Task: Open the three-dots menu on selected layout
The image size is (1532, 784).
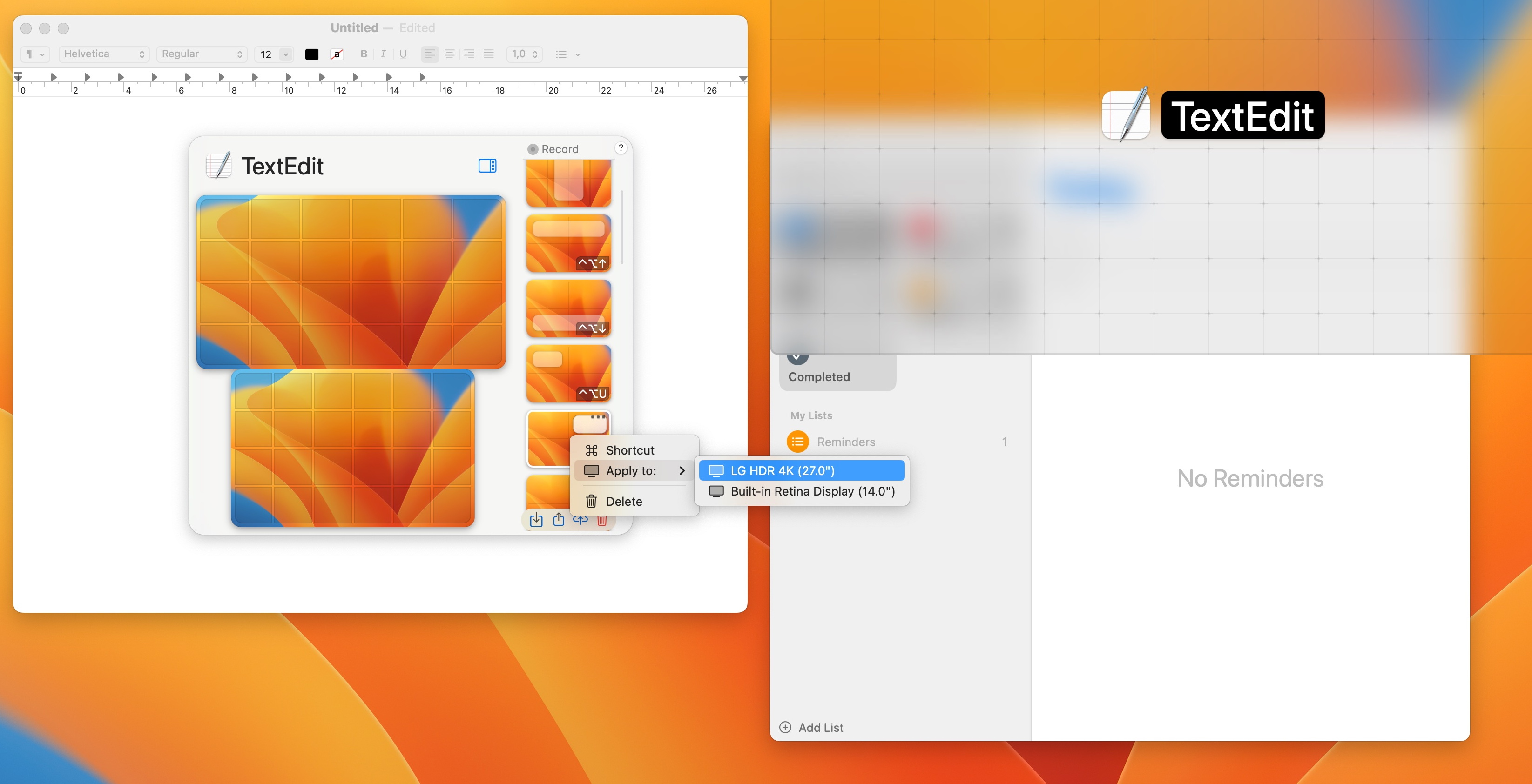Action: click(598, 417)
